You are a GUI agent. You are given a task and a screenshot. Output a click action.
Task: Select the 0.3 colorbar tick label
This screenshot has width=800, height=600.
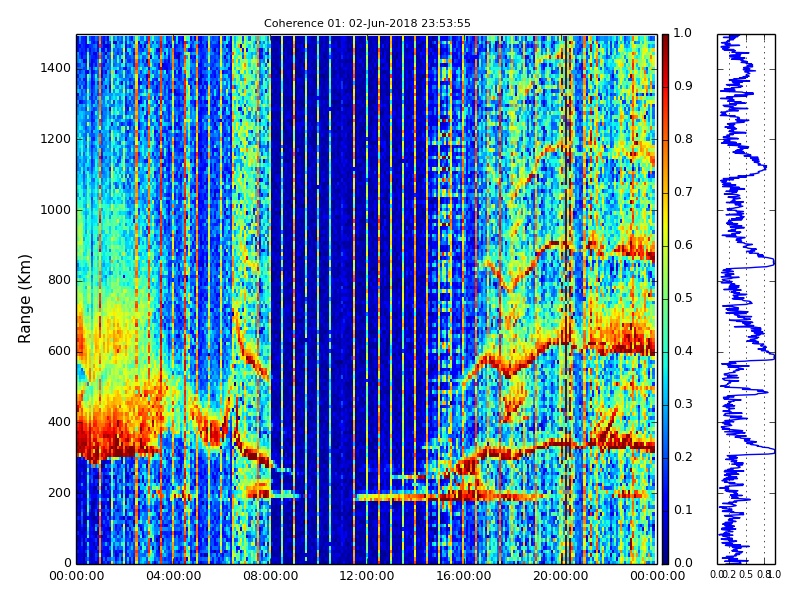[683, 404]
